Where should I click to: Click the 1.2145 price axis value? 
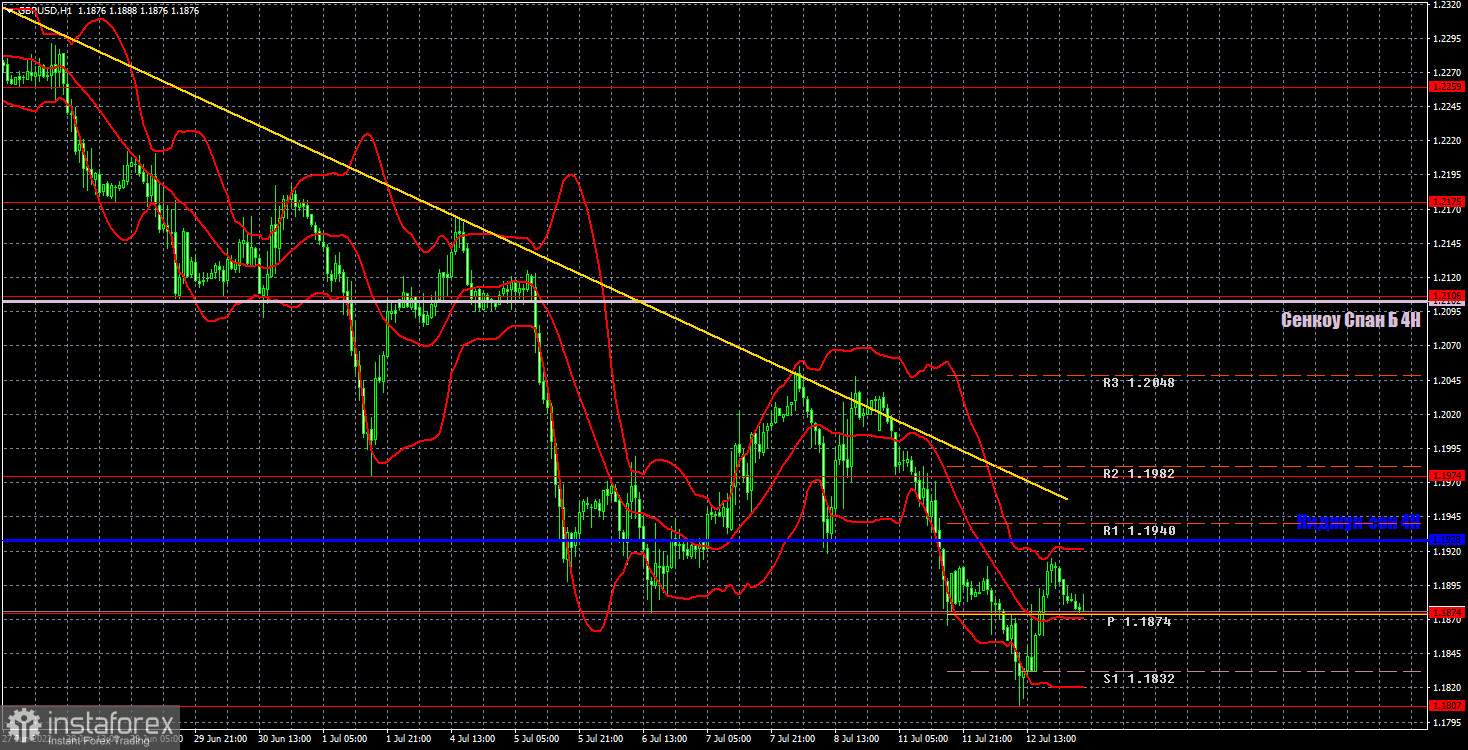tap(1447, 243)
